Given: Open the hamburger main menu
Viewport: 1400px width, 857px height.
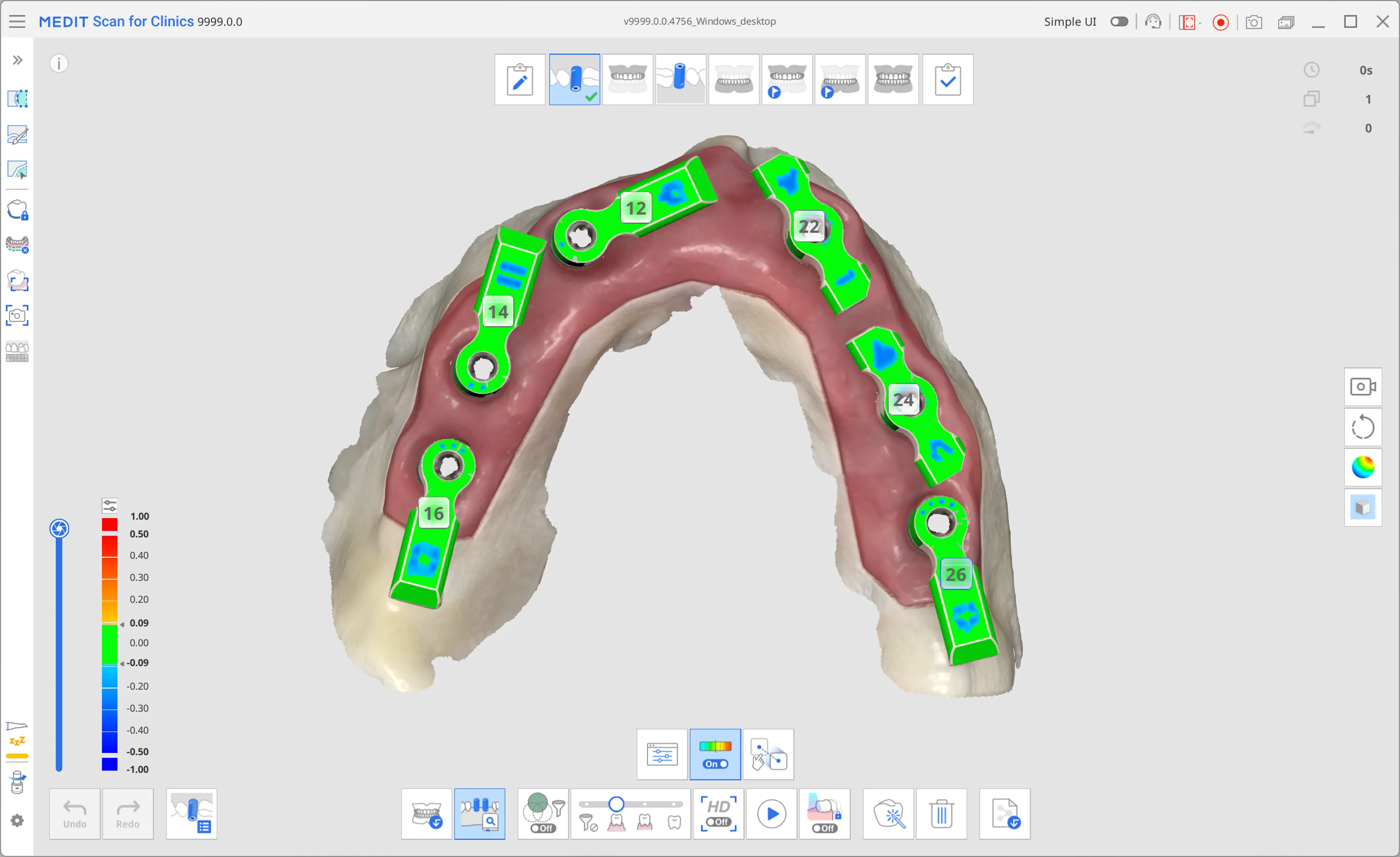Looking at the screenshot, I should (x=17, y=21).
